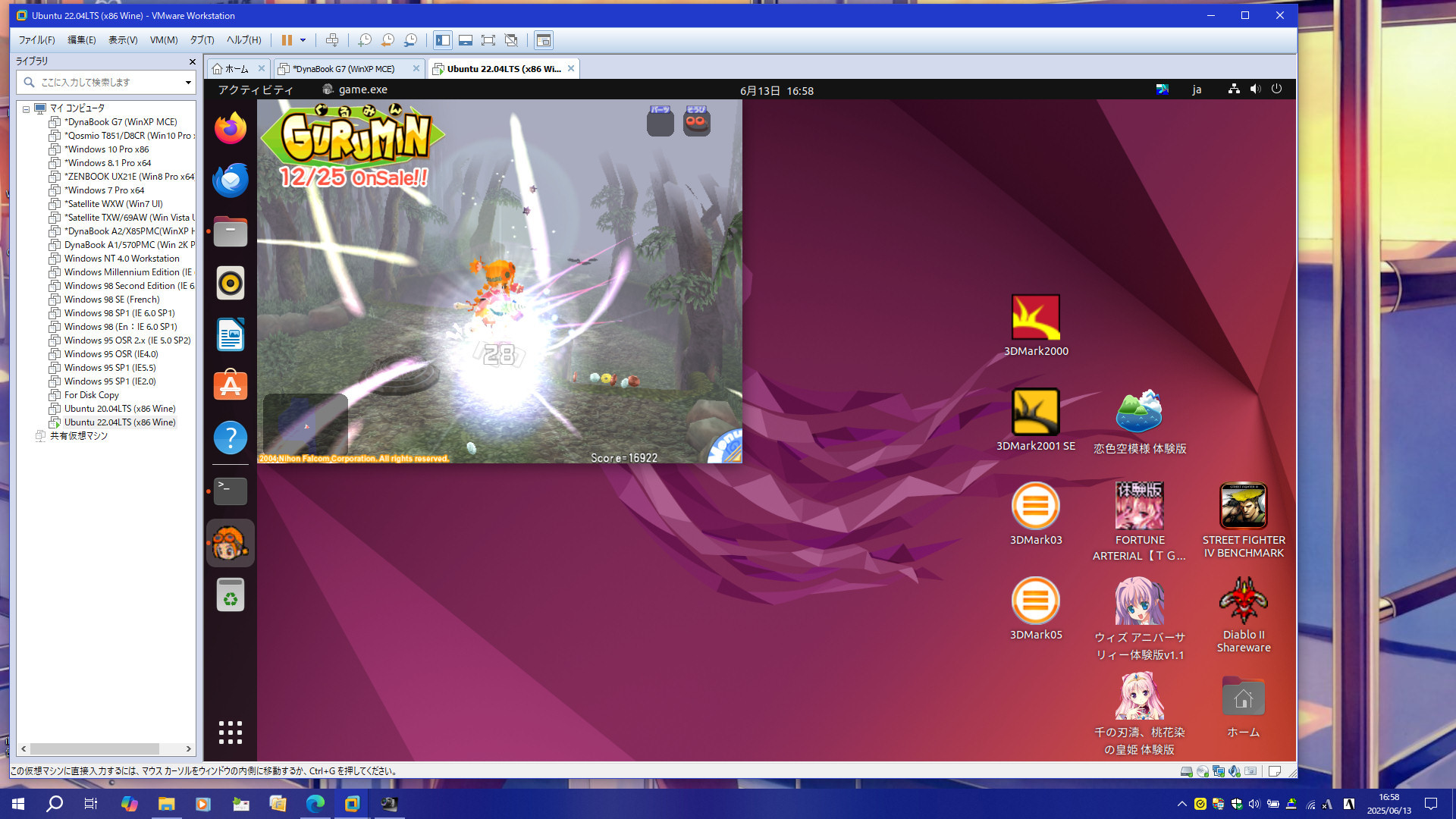Open アクティビティ overview in Ubuntu

point(256,89)
